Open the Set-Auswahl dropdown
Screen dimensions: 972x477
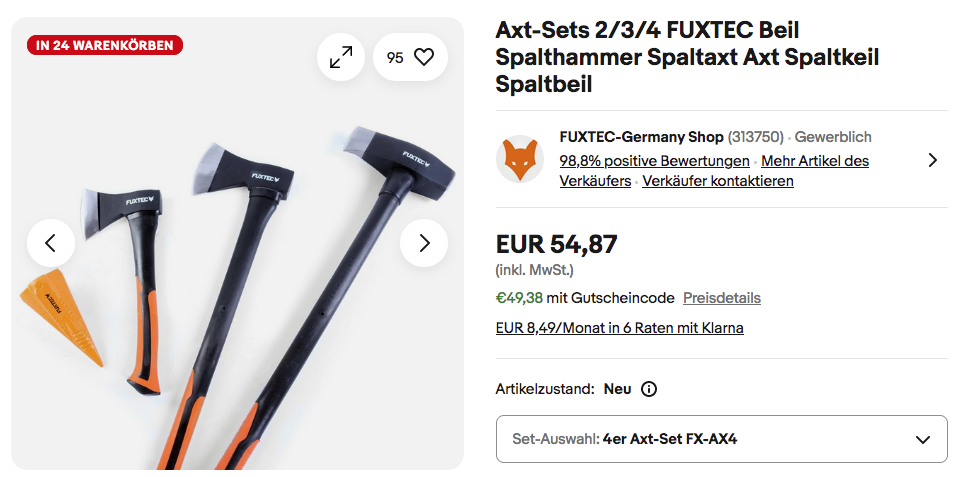tap(721, 439)
